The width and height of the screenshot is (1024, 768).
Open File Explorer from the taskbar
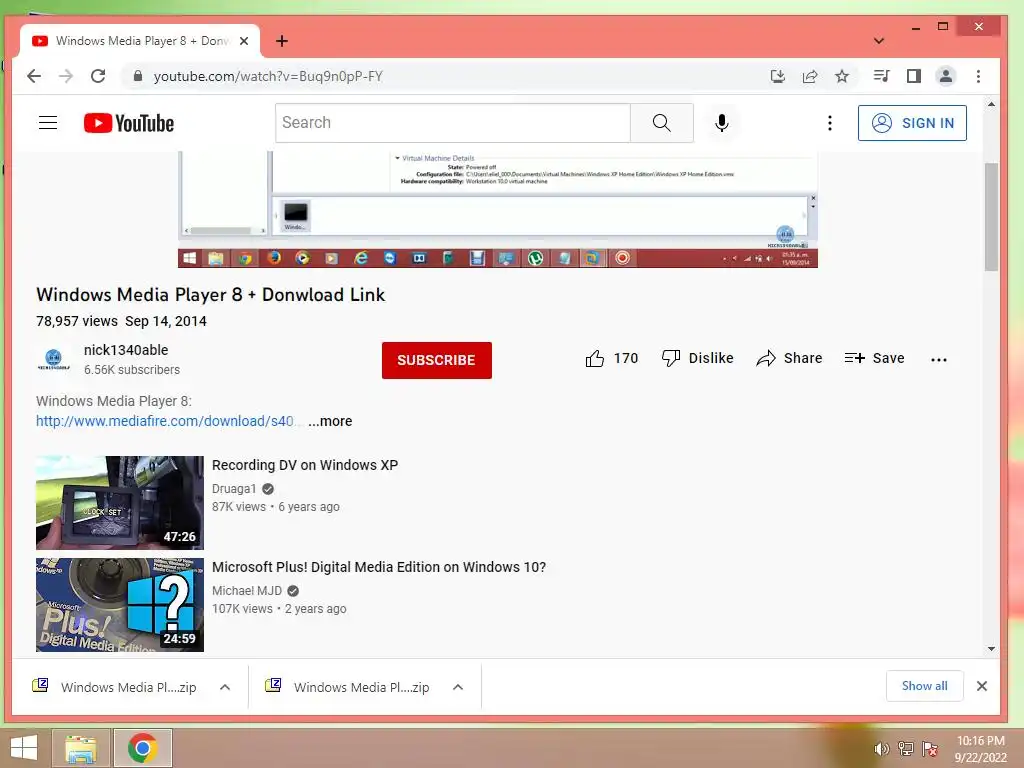(80, 748)
